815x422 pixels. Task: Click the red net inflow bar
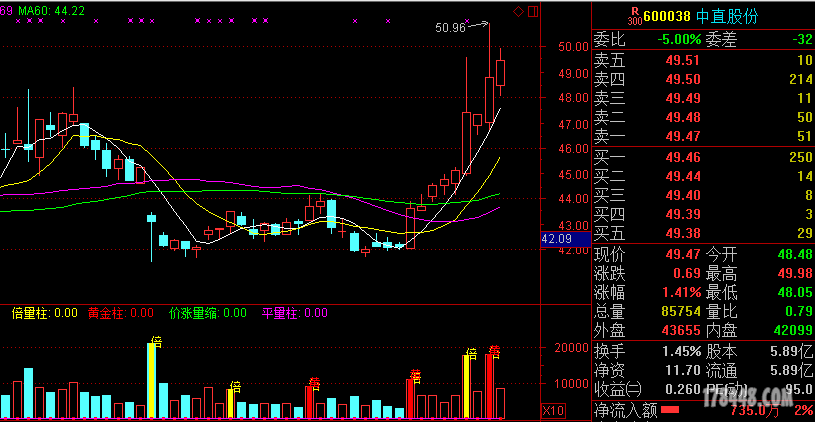click(671, 410)
